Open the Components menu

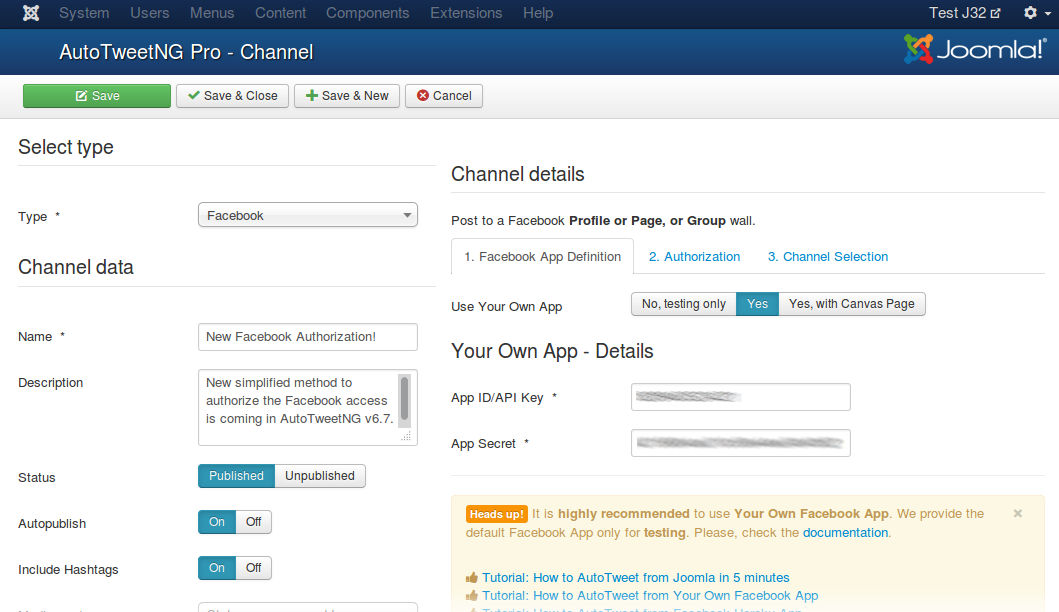367,13
